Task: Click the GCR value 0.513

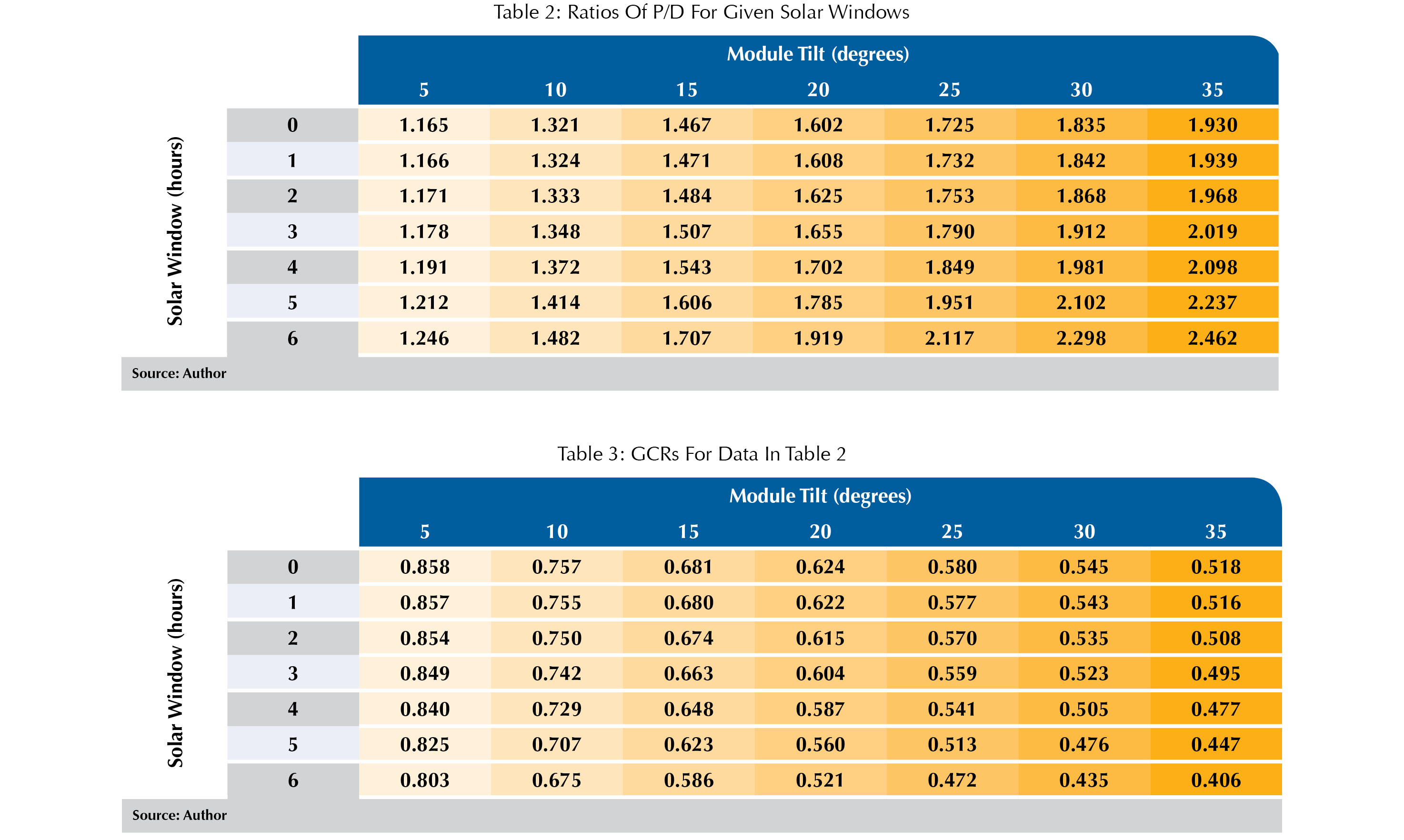Action: (x=952, y=745)
